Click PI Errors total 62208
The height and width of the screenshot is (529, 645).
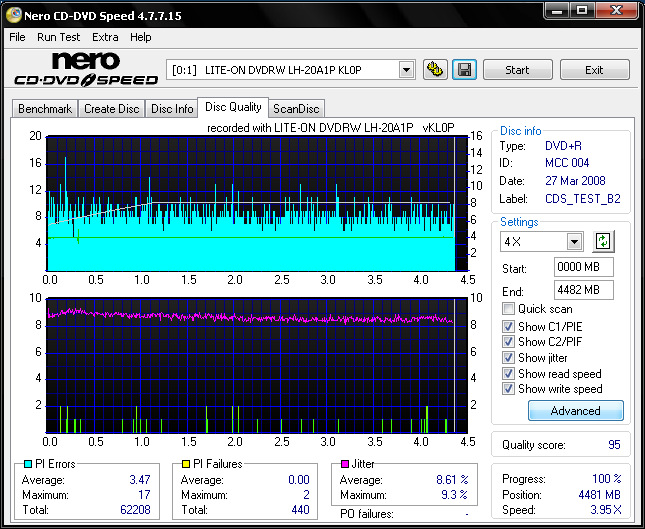[x=135, y=510]
